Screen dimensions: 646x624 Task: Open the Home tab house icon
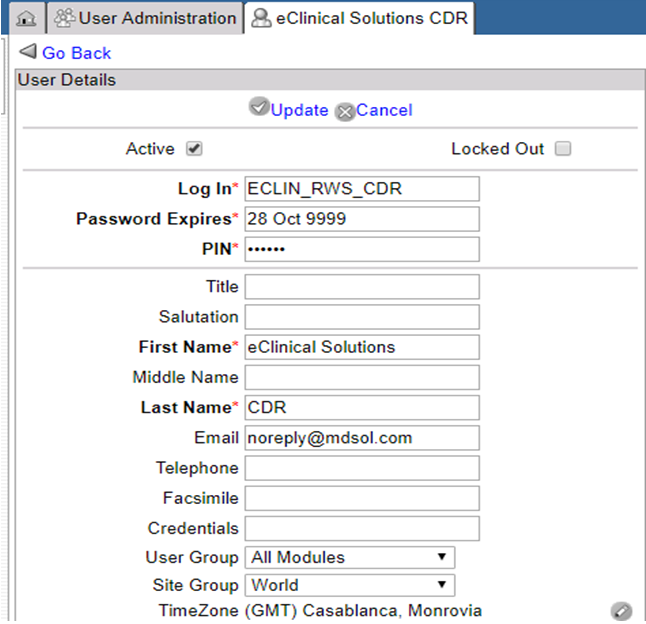(x=26, y=19)
